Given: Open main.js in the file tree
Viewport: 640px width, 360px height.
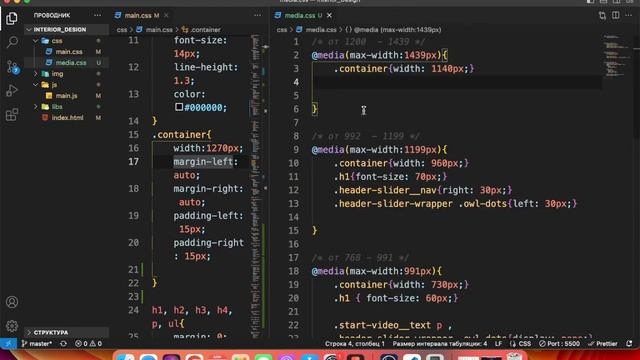Looking at the screenshot, I should (66, 96).
